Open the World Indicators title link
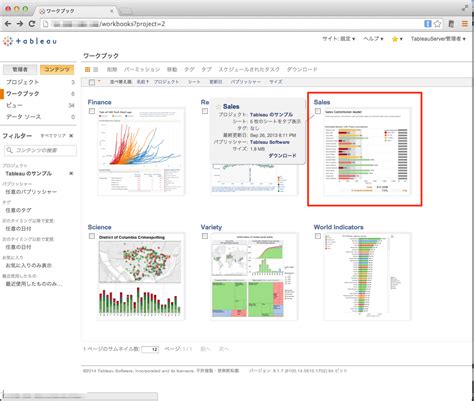The width and height of the screenshot is (474, 401). pyautogui.click(x=338, y=227)
